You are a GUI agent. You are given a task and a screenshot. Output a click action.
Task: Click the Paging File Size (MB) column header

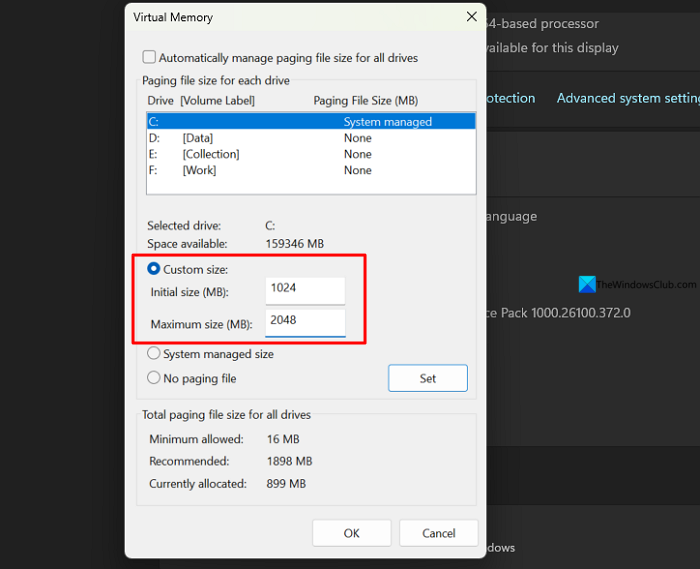(x=366, y=100)
